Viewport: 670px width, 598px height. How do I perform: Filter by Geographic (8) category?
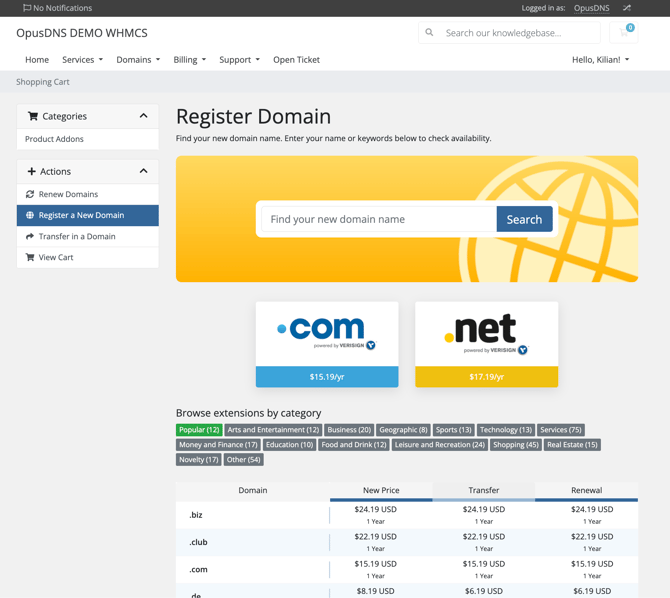[403, 430]
